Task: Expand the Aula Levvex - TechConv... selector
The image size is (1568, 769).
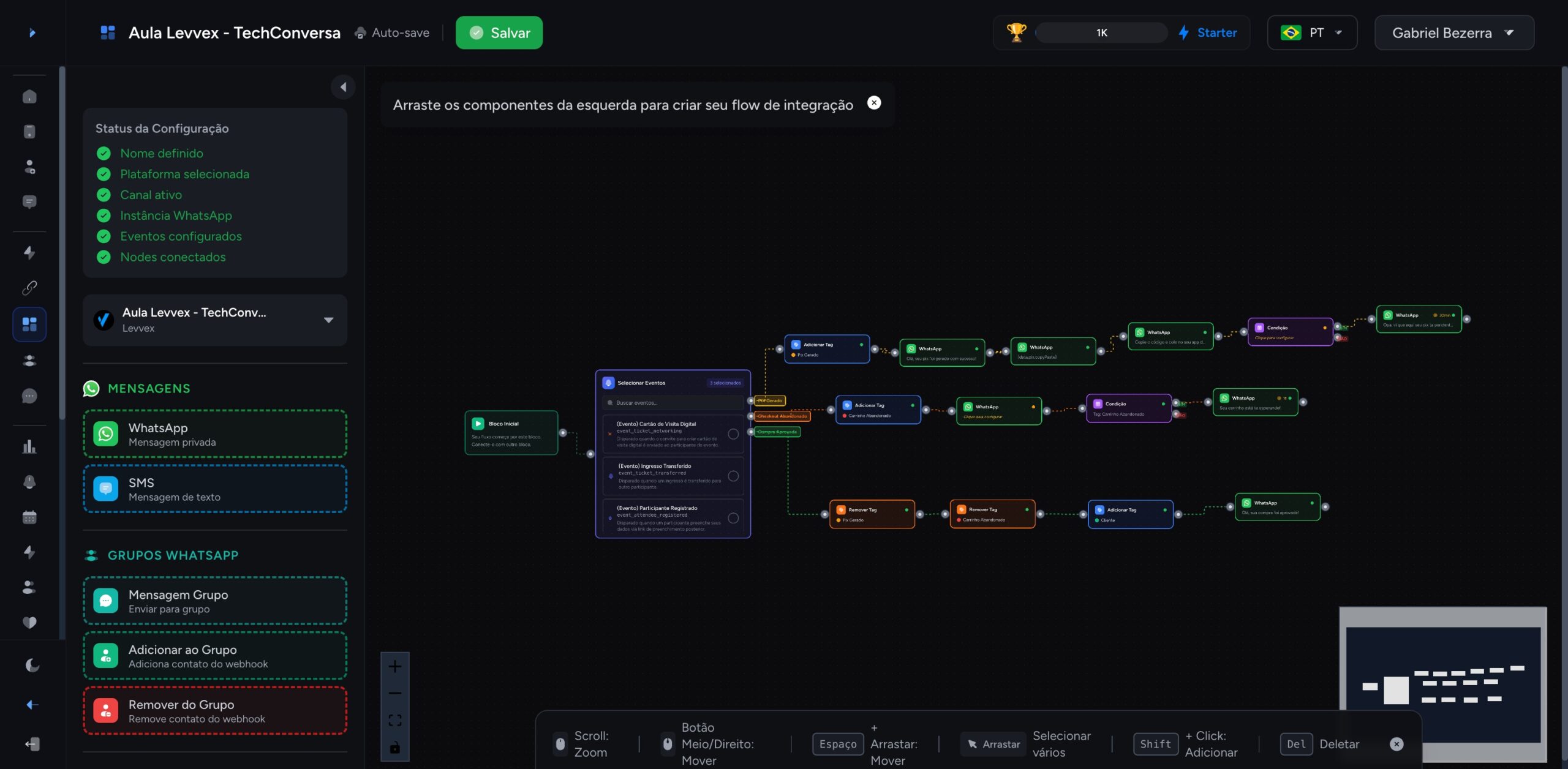Action: (x=215, y=320)
